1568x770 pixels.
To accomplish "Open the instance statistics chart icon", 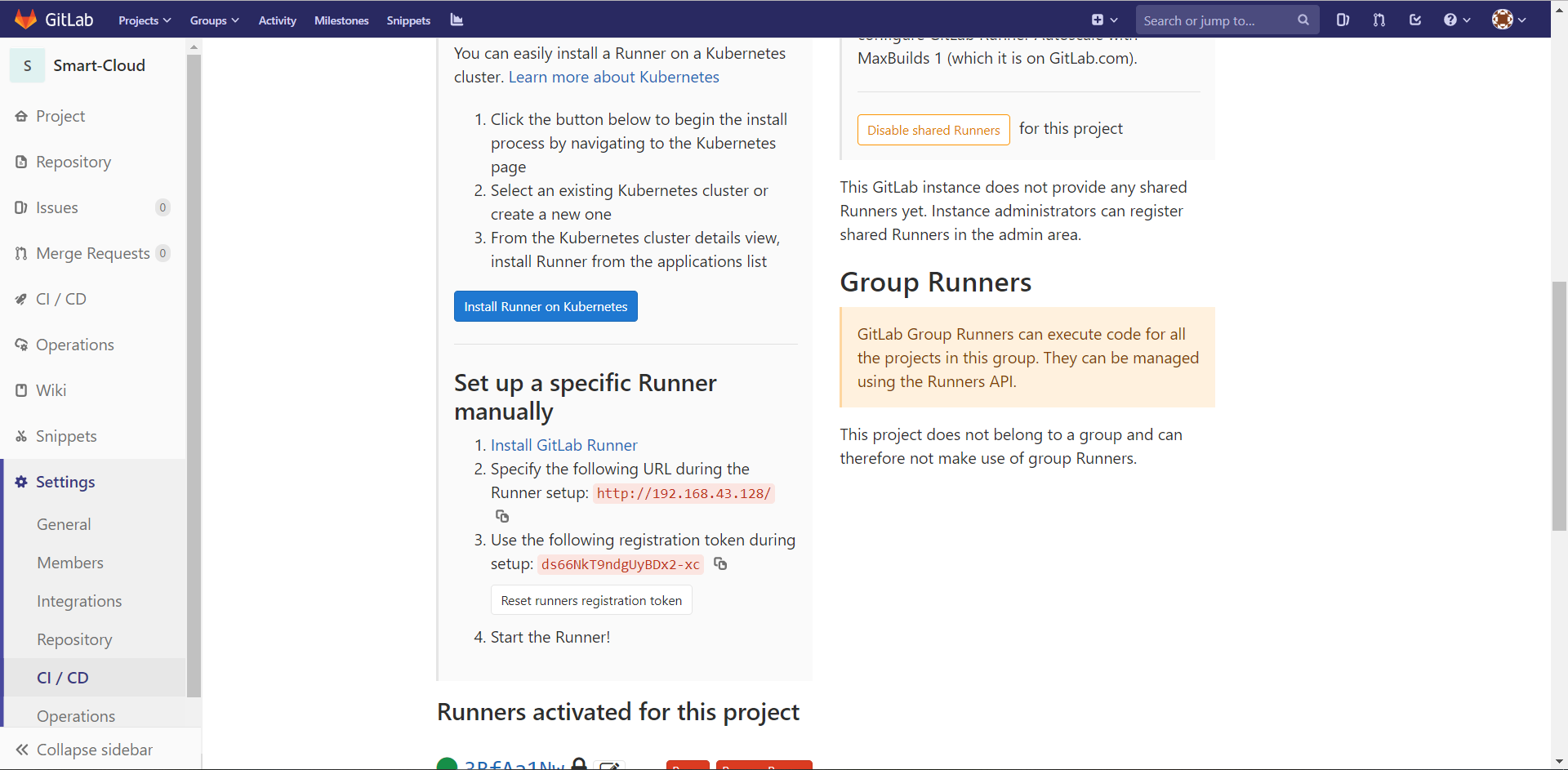I will 457,20.
